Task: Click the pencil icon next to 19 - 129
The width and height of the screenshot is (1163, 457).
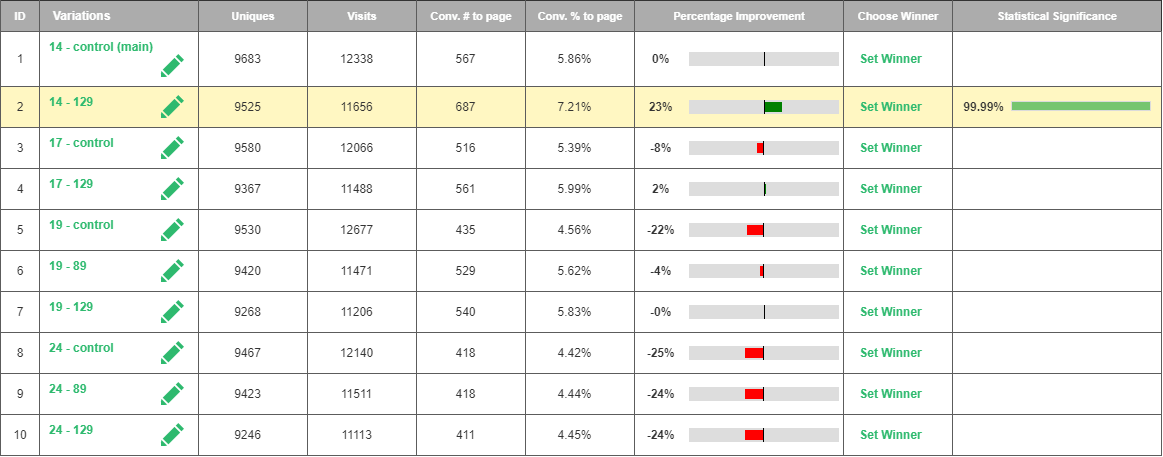Action: 172,312
